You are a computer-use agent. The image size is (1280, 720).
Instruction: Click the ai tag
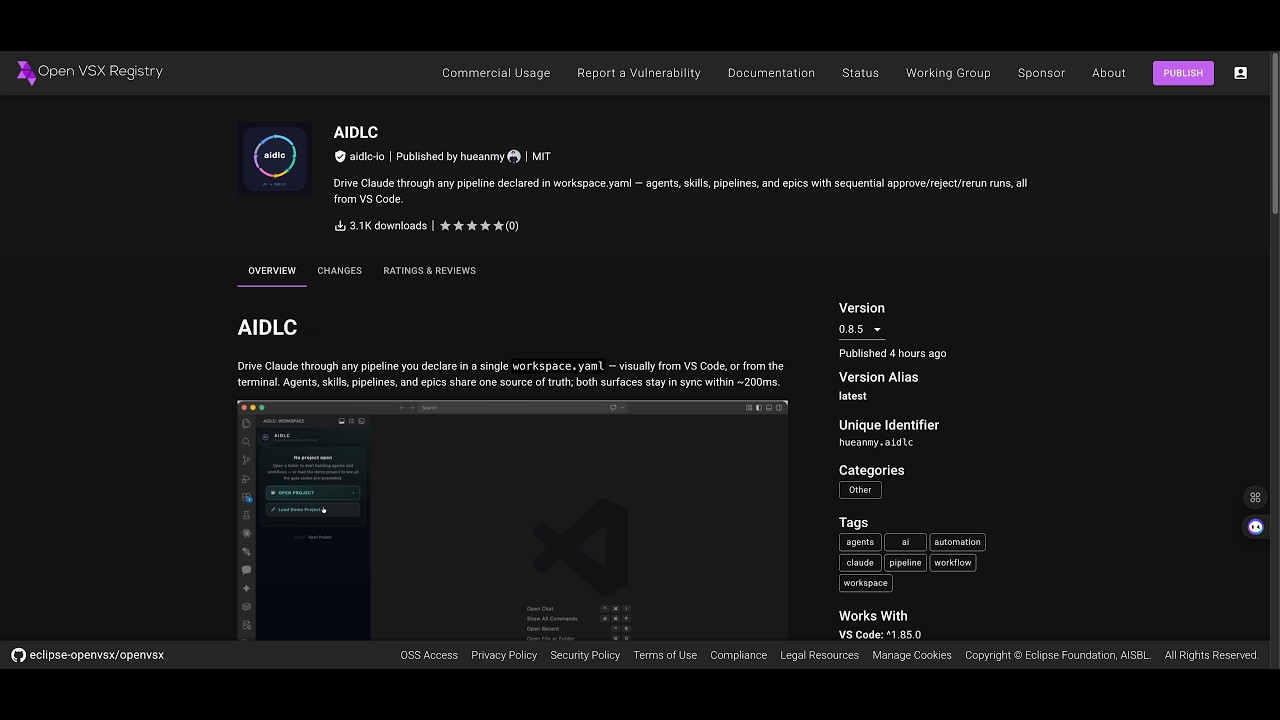905,542
